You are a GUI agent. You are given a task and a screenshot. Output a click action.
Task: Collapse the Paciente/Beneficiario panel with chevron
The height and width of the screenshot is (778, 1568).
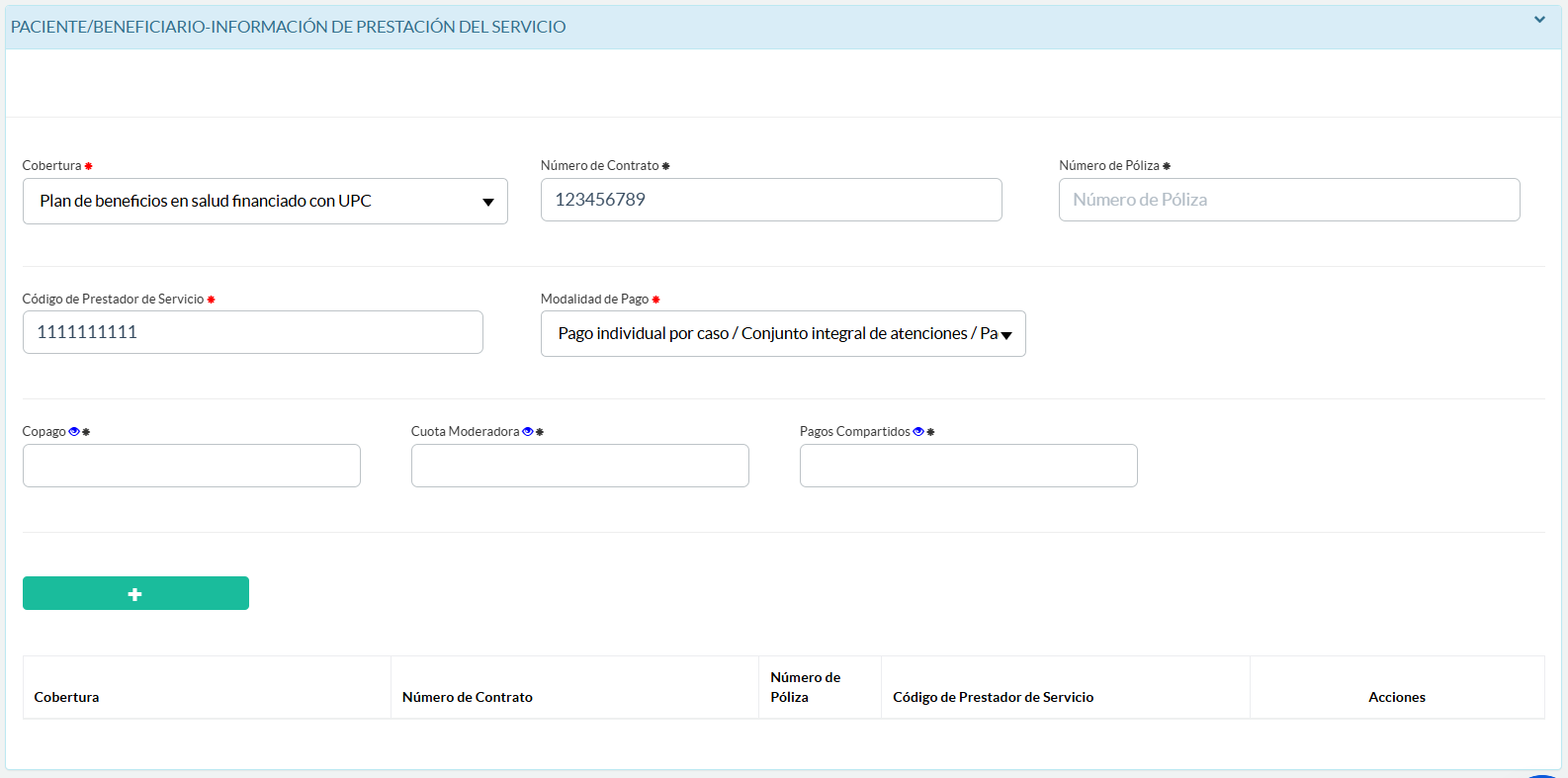(1539, 20)
